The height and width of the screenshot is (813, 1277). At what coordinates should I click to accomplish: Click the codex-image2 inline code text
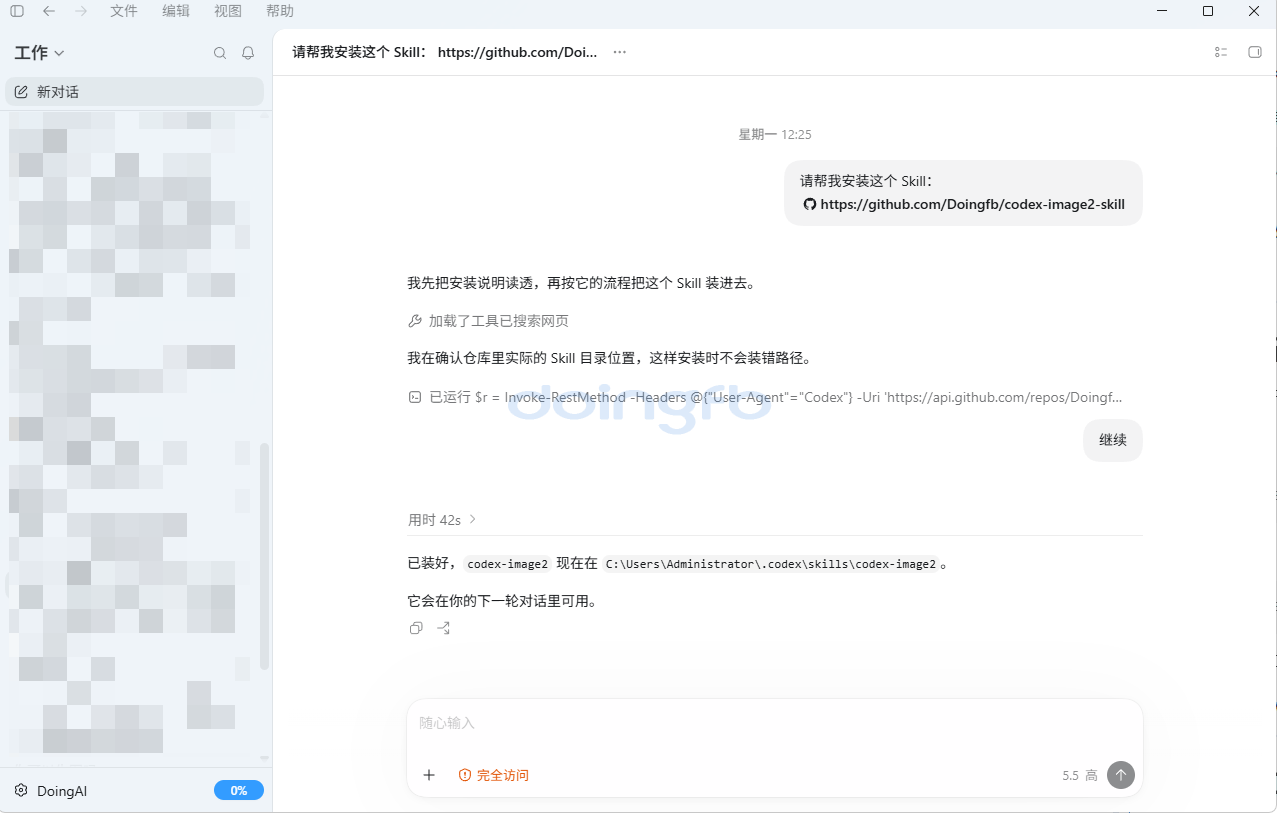(x=508, y=564)
